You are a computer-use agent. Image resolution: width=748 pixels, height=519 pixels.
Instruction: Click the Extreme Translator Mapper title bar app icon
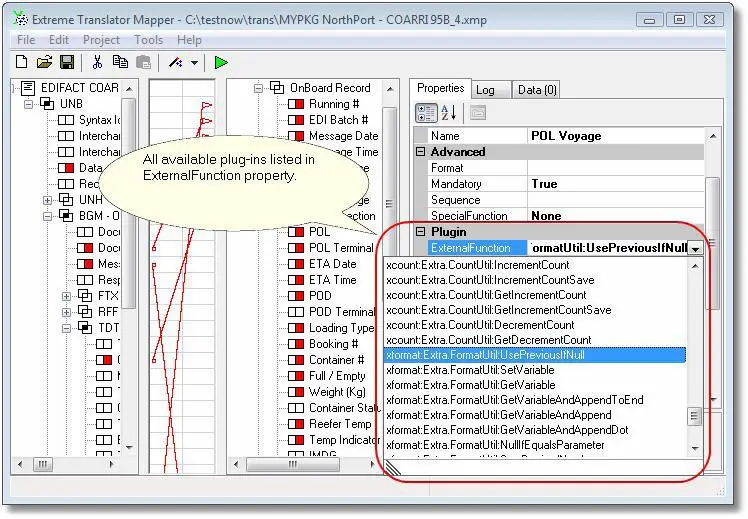(21, 19)
